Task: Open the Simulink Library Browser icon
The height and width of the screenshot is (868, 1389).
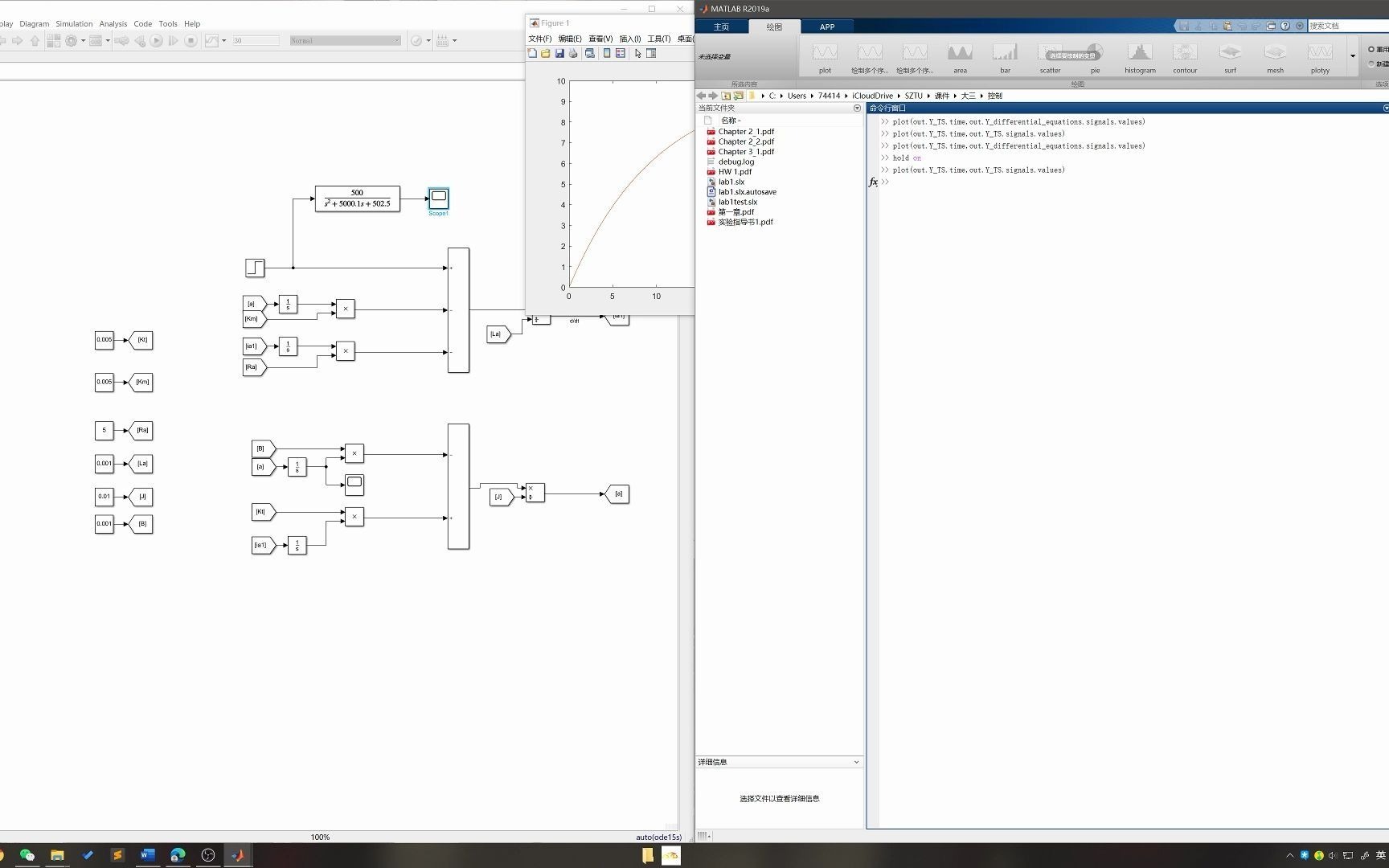Action: 53,40
